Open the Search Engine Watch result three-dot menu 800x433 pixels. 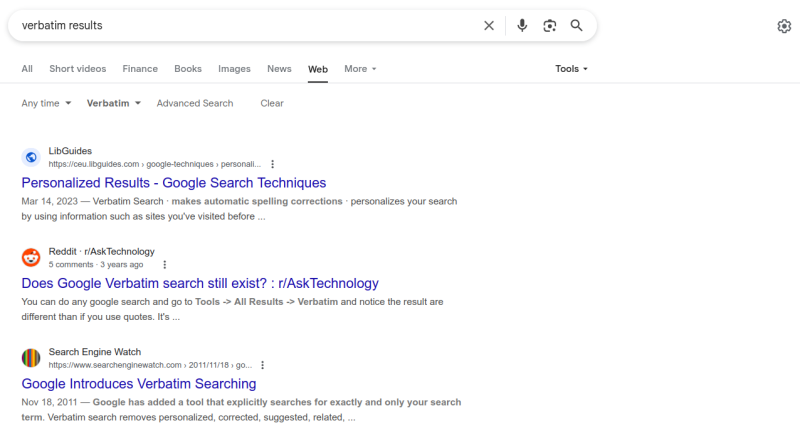(262, 365)
